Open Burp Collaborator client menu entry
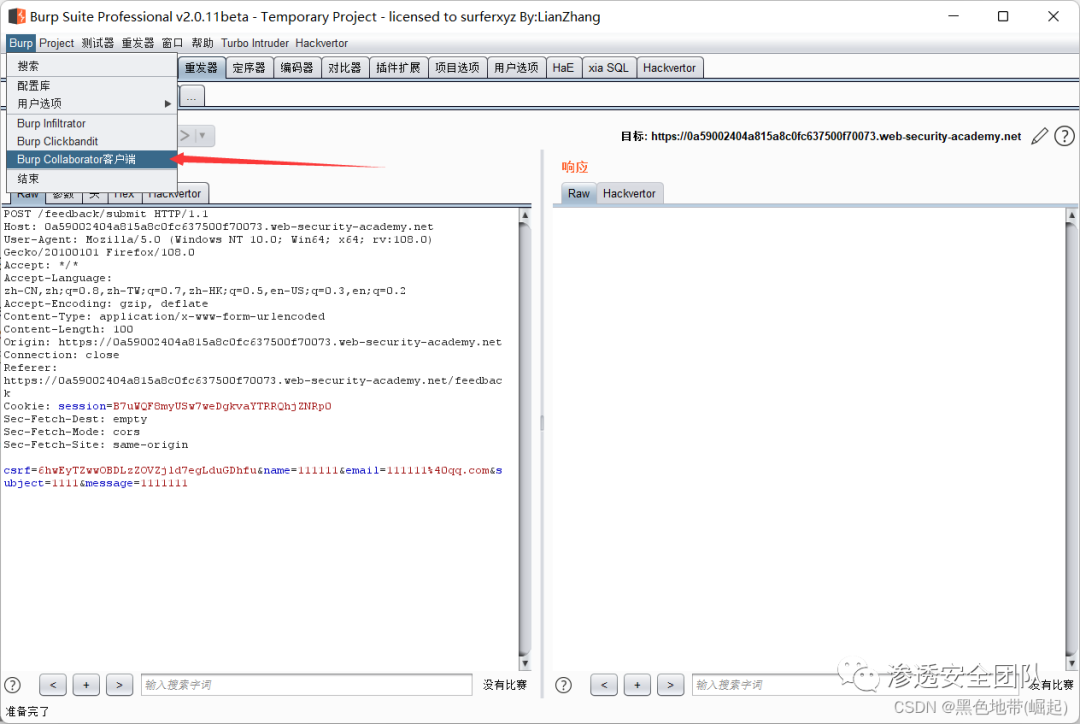1080x724 pixels. 92,159
